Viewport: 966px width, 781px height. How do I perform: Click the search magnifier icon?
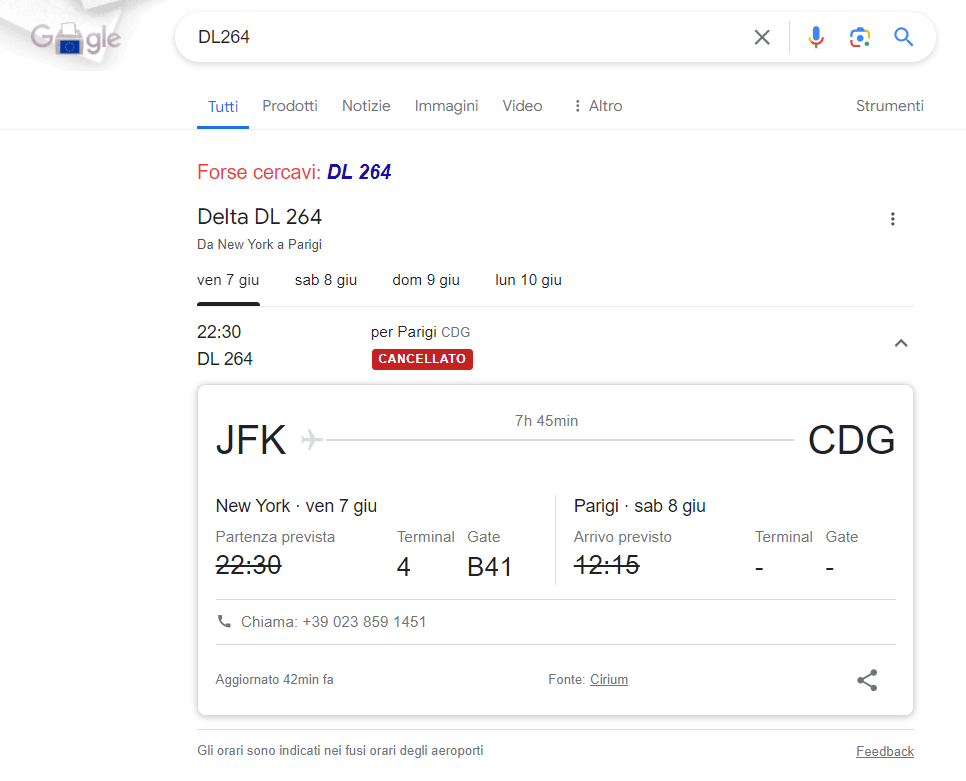904,37
